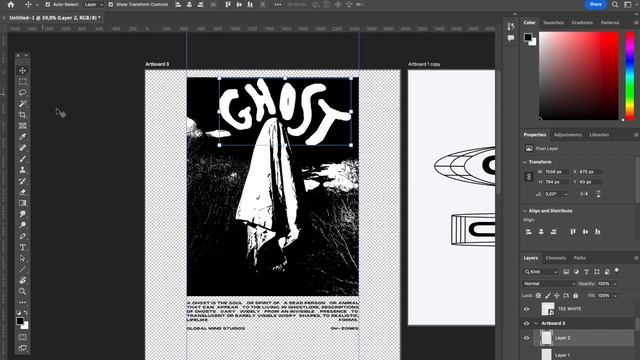640x360 pixels.
Task: Click the Home icon in options bar
Action: [x=11, y=4]
